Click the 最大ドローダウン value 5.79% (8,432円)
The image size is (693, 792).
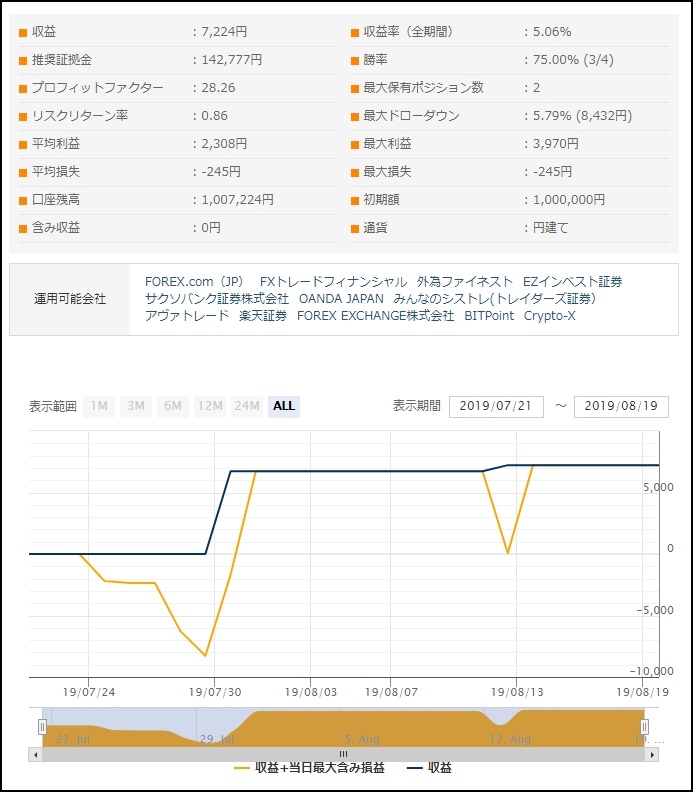pos(582,116)
